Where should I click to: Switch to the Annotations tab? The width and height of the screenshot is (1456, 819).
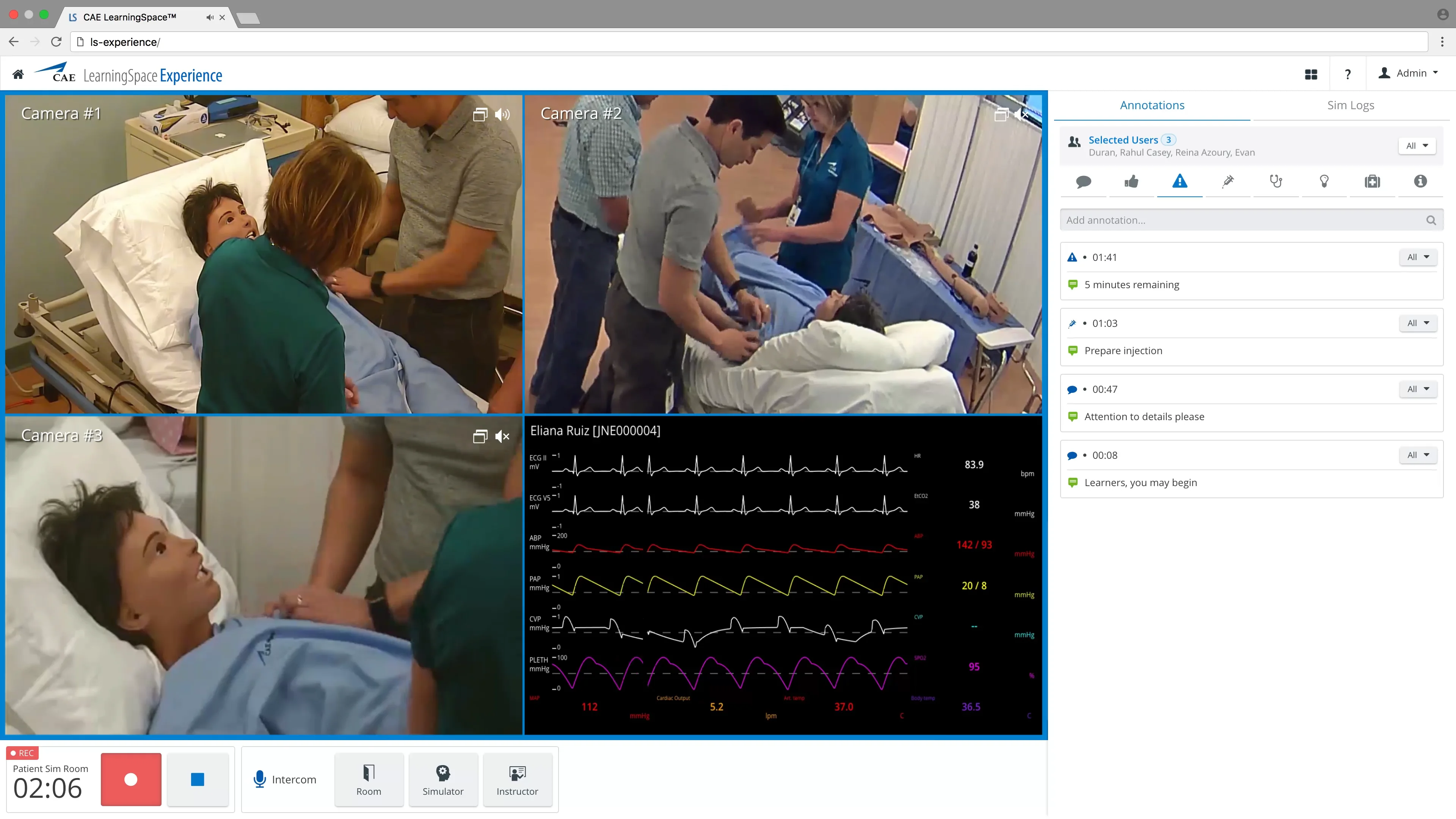pyautogui.click(x=1152, y=106)
